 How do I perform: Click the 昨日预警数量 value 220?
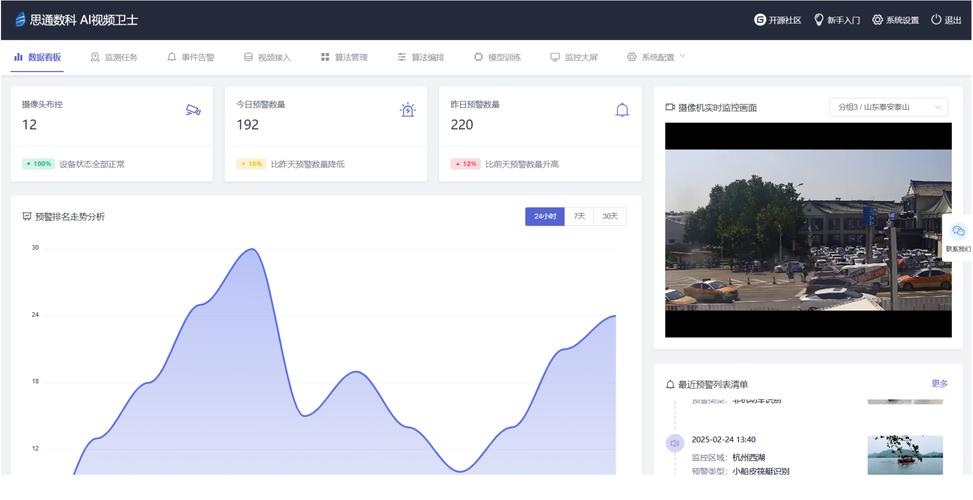pos(462,125)
